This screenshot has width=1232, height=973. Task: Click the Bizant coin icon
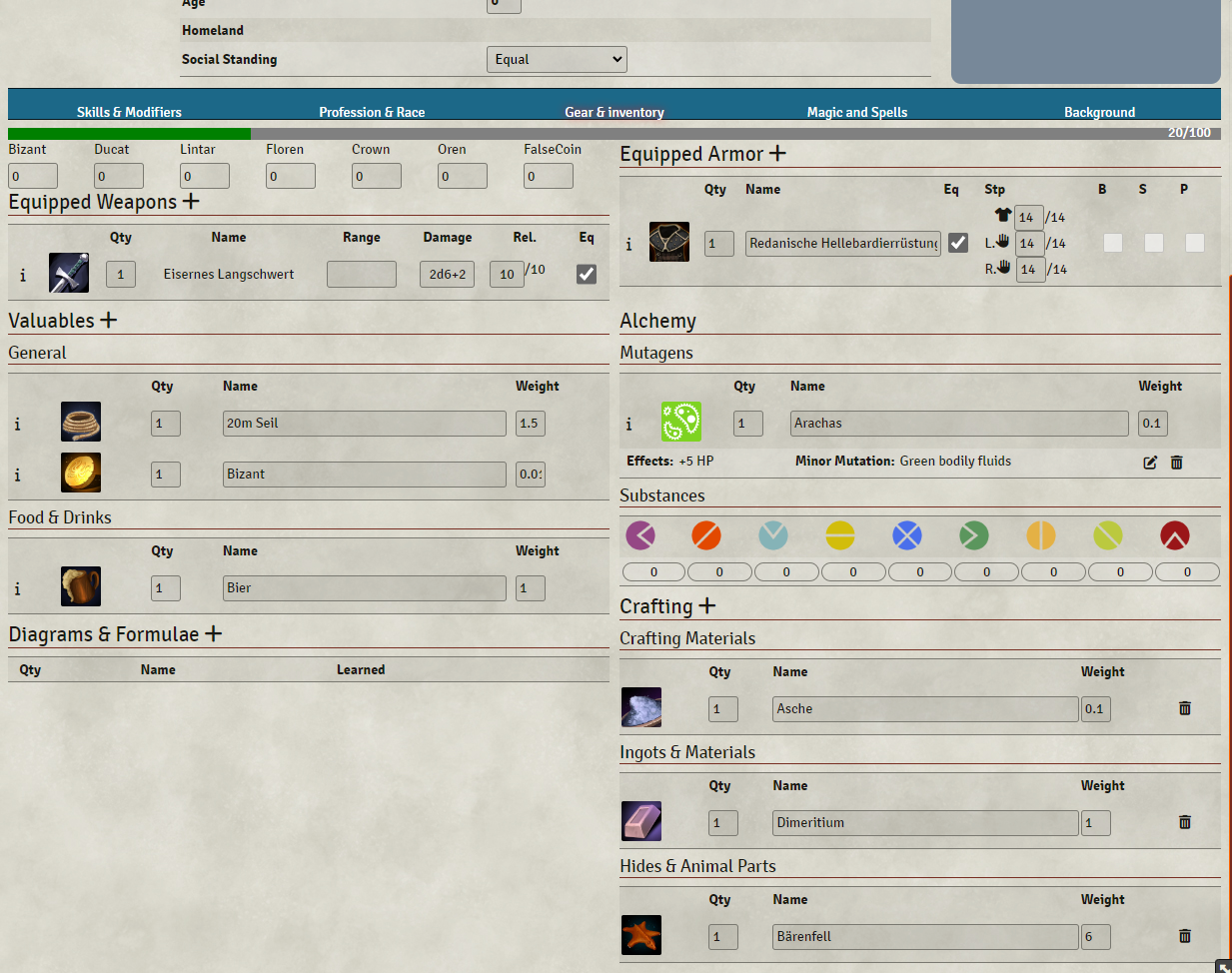81,473
